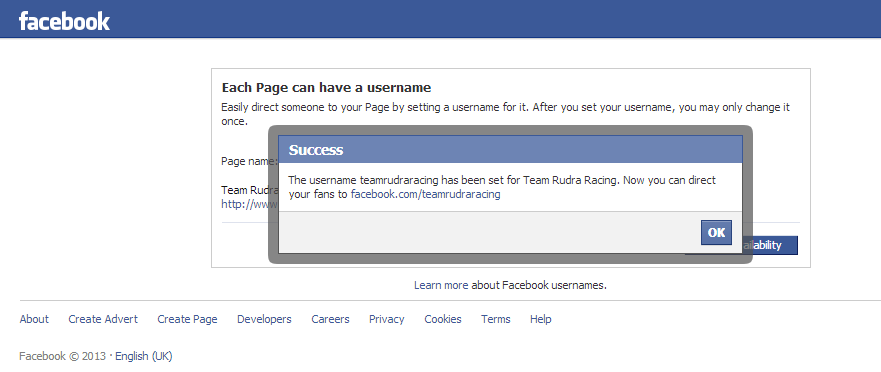This screenshot has height=372, width=881.
Task: Open the Careers link
Action: (330, 319)
